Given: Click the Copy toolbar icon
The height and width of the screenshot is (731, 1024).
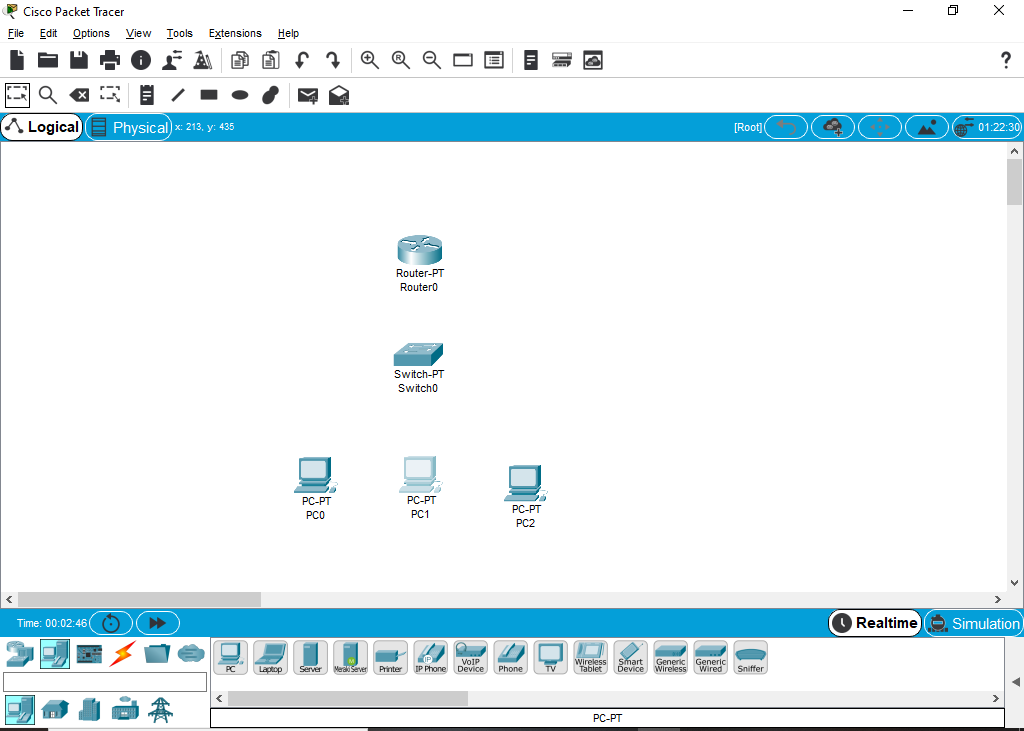Looking at the screenshot, I should [x=240, y=60].
